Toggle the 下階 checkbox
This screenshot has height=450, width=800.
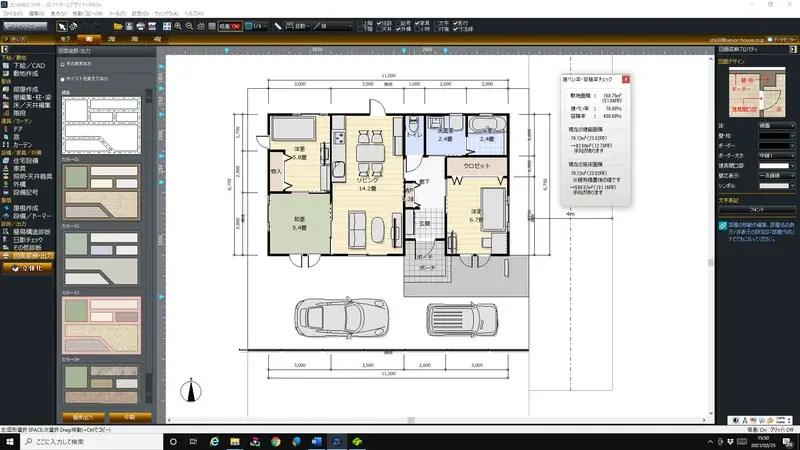(x=360, y=30)
